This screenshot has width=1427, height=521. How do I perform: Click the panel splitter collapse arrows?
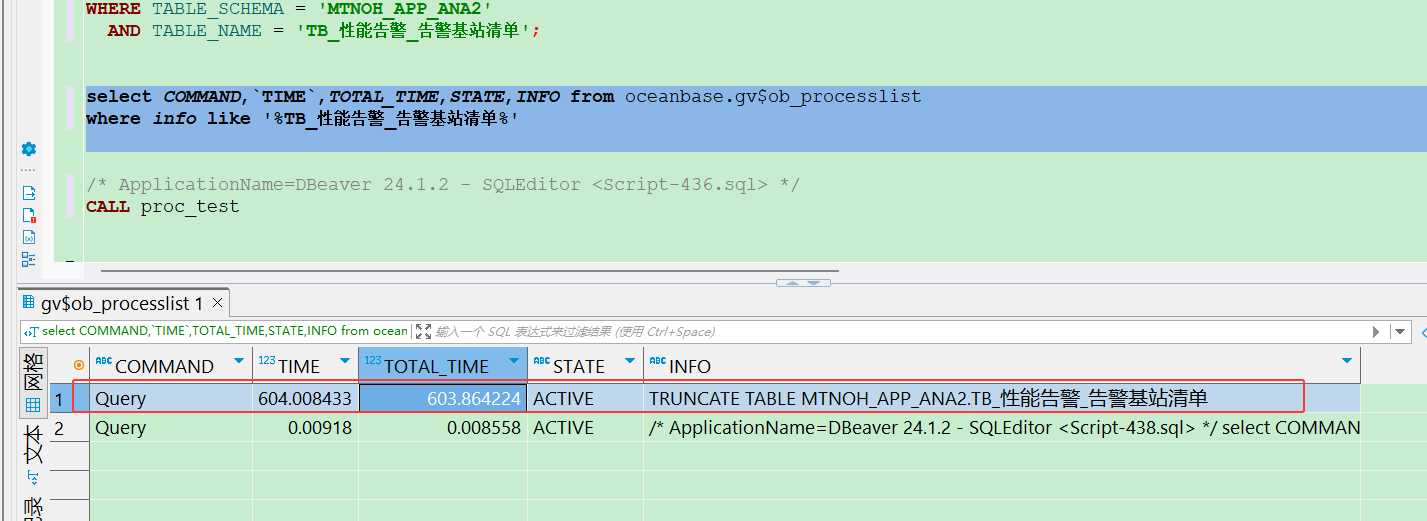[803, 283]
